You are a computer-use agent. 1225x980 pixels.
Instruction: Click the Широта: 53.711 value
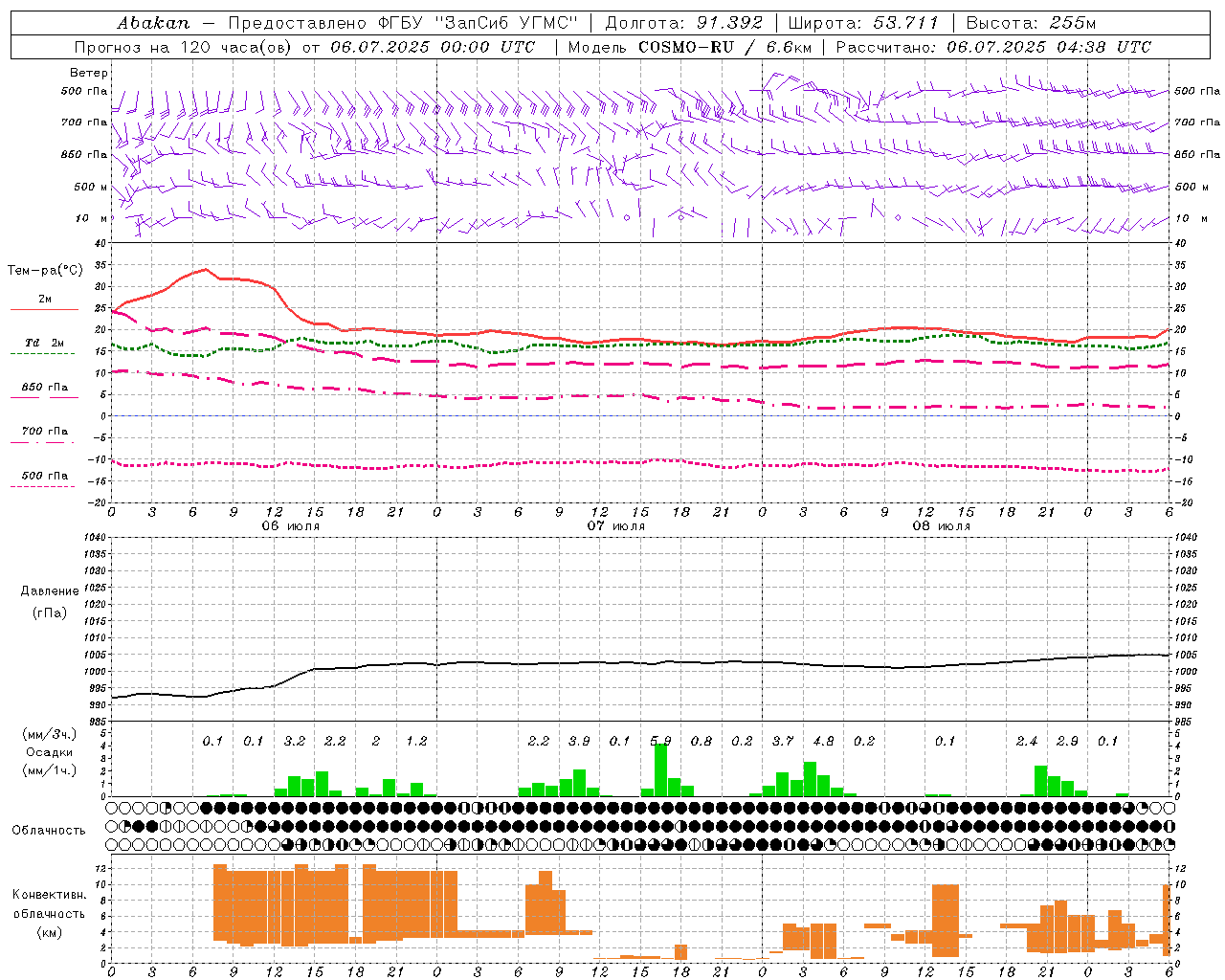pyautogui.click(x=863, y=23)
